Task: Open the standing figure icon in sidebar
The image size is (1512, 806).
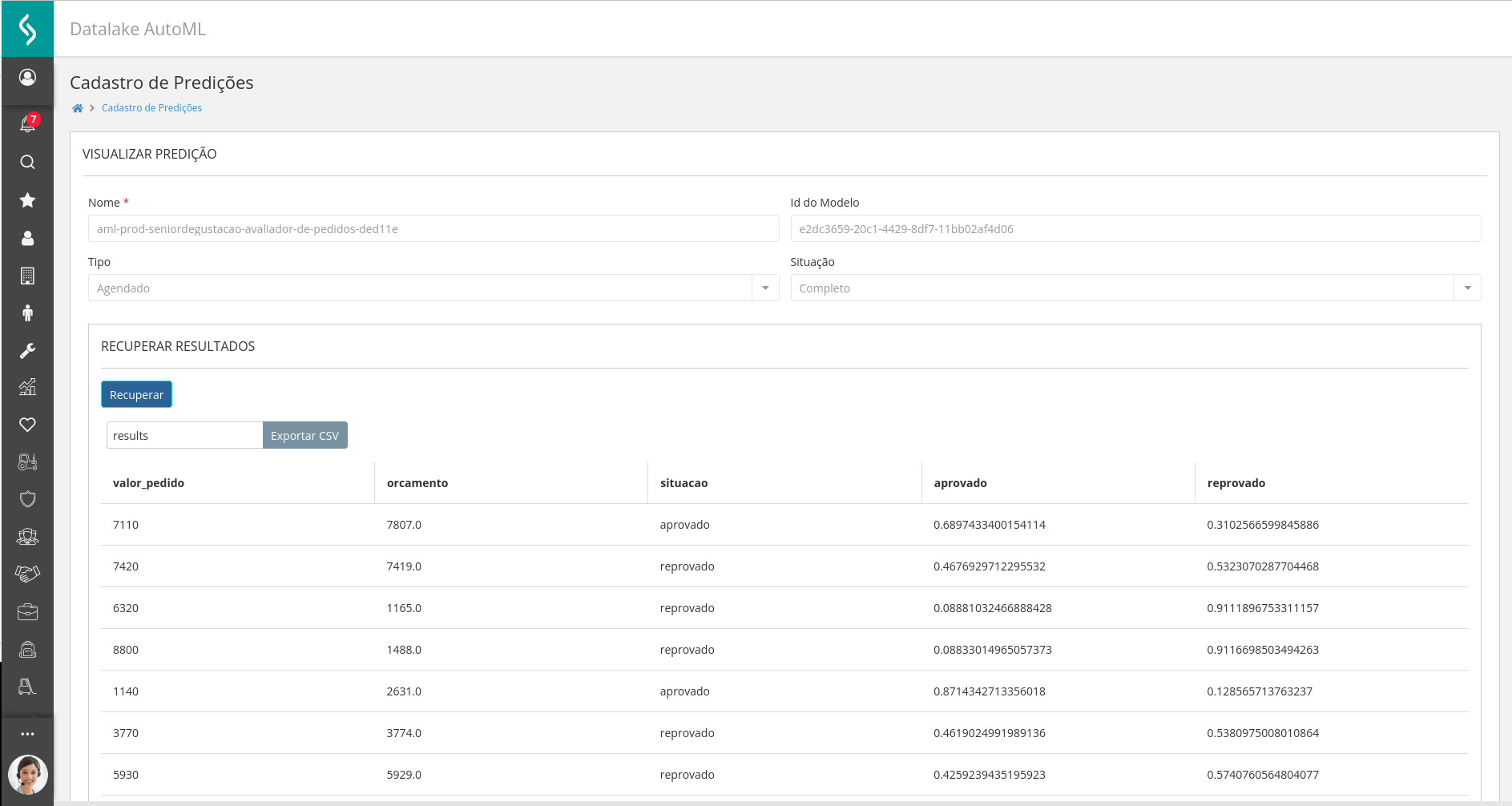Action: click(27, 313)
